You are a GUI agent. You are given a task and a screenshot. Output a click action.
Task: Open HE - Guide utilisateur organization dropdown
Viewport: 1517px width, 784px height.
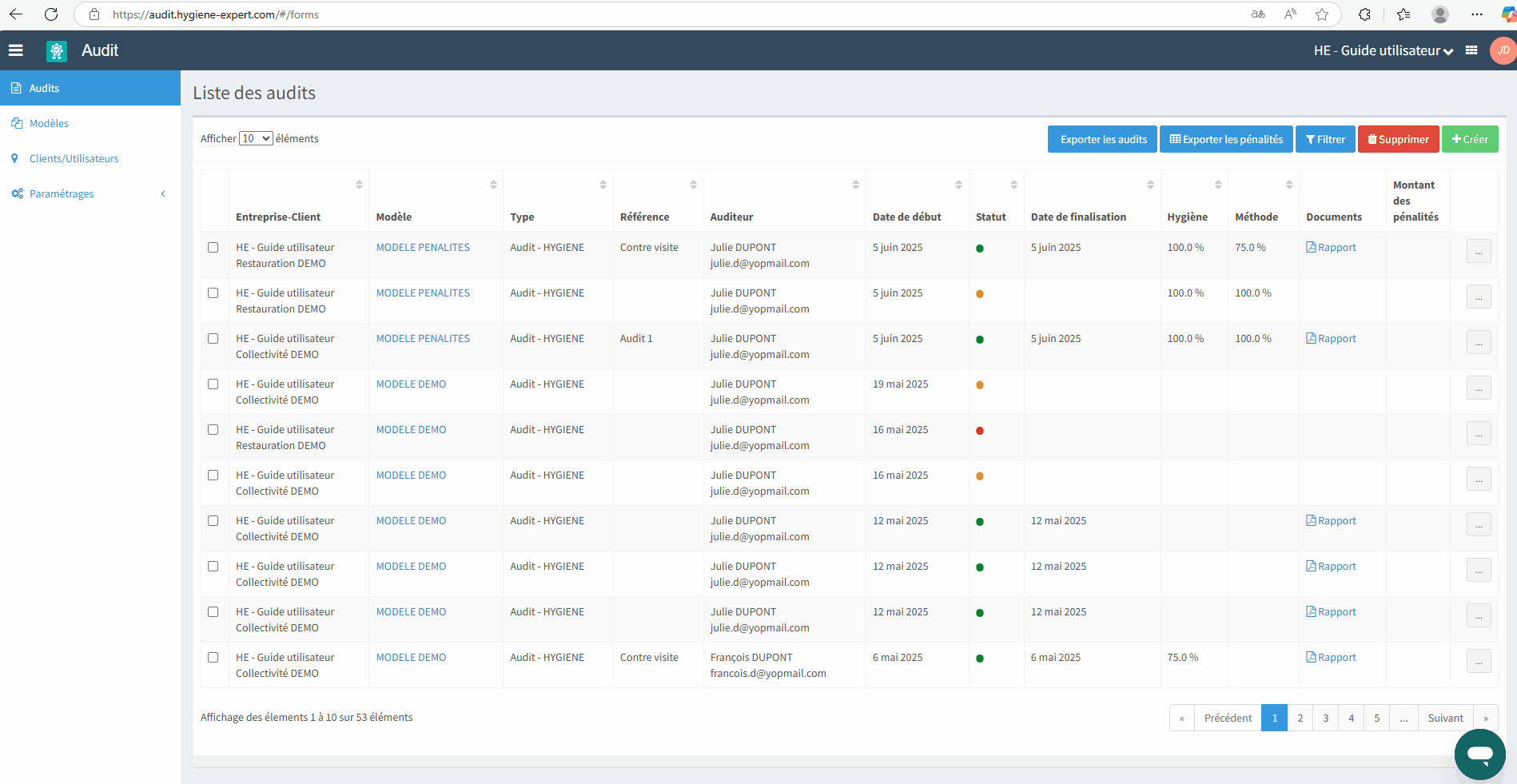(x=1384, y=50)
